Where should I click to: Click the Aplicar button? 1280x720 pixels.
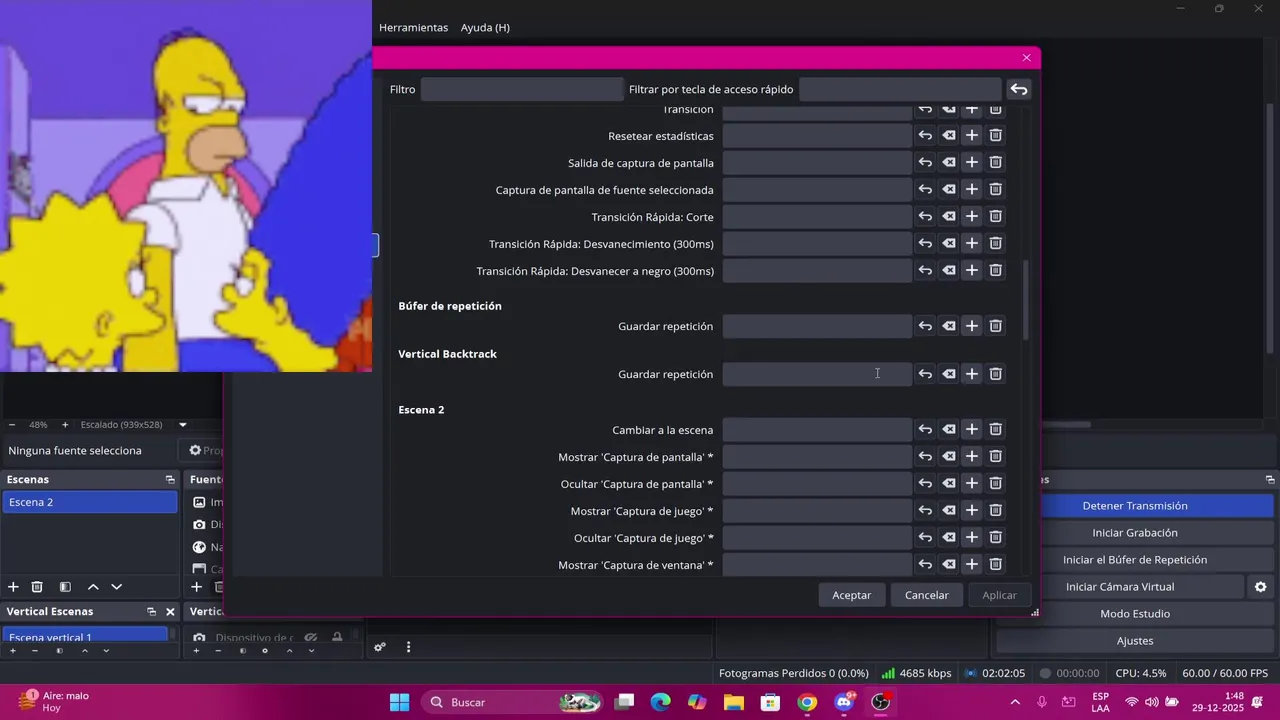pos(999,595)
